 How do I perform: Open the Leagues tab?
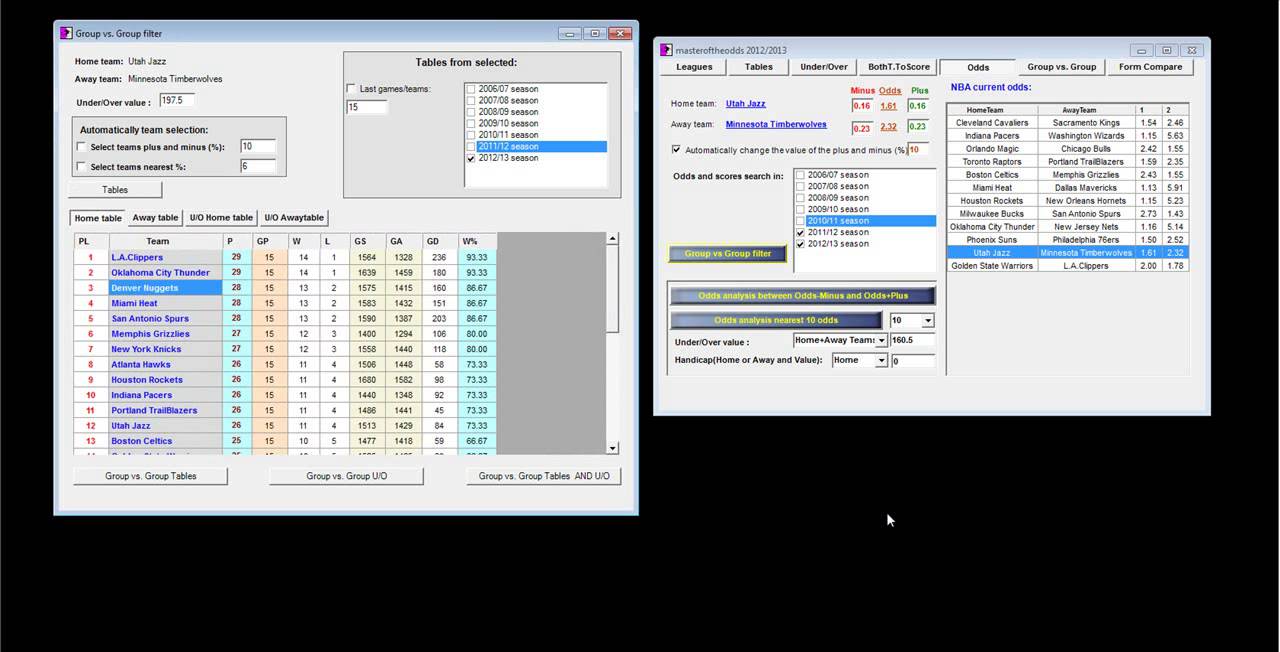[x=694, y=67]
